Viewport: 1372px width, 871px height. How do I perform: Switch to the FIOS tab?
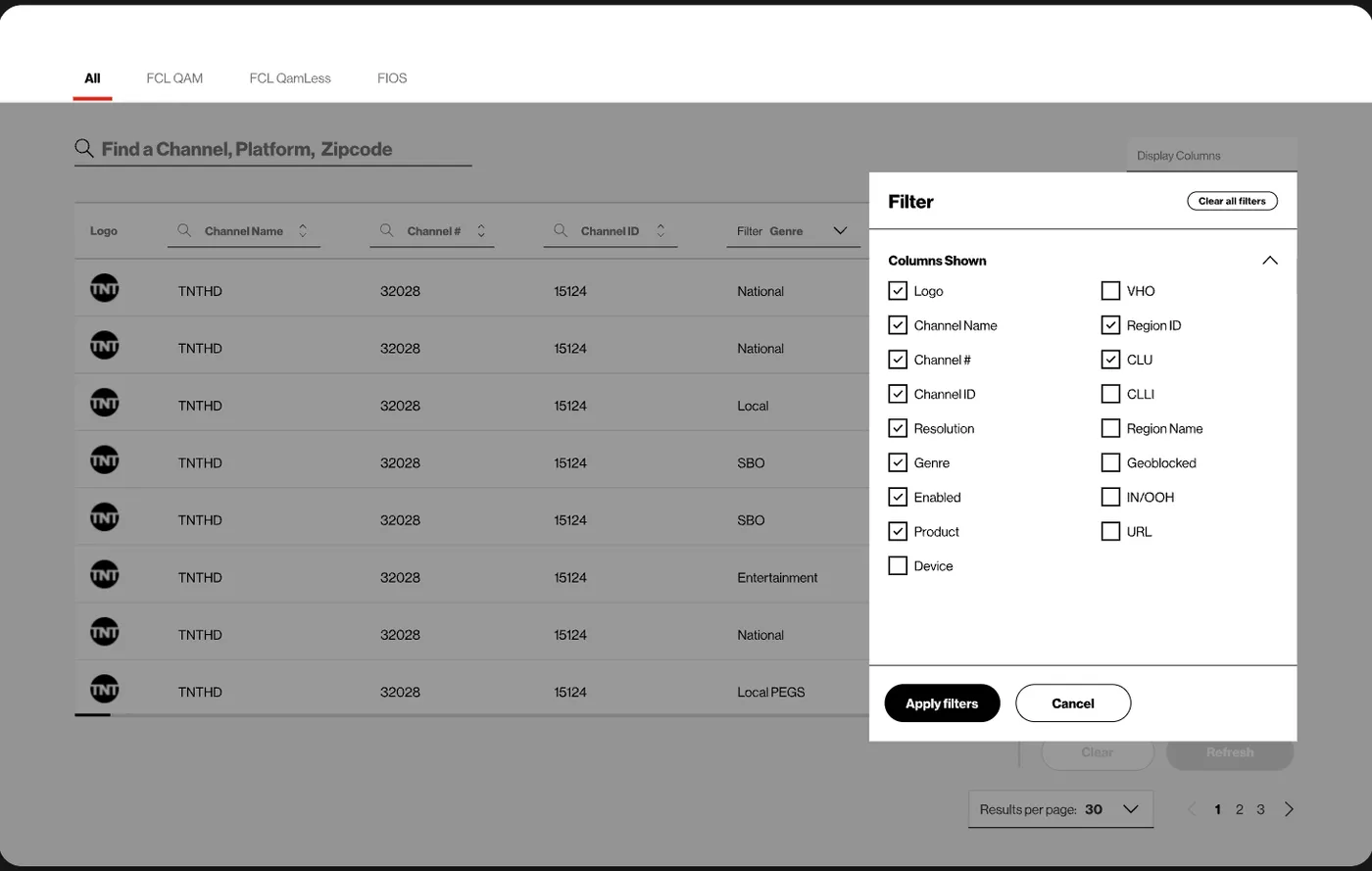tap(392, 78)
